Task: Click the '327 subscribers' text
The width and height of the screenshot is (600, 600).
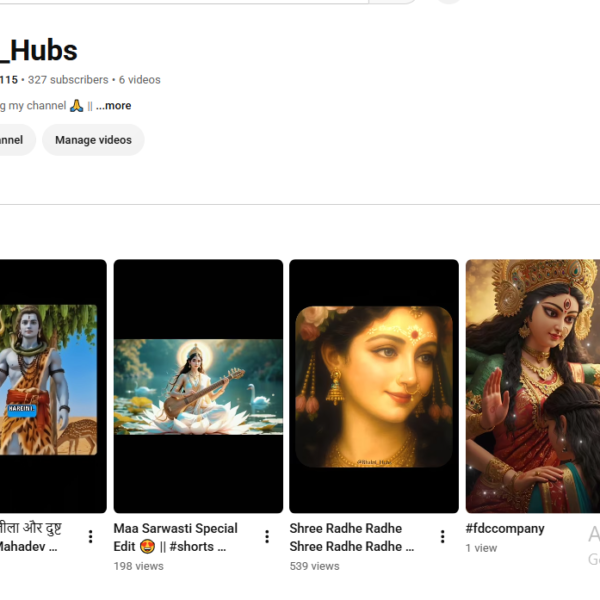Action: coord(68,80)
